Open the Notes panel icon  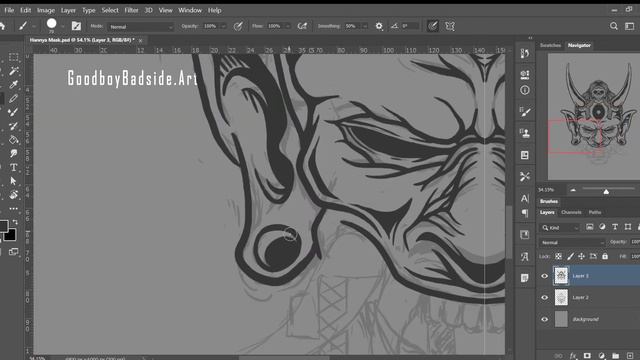[525, 278]
